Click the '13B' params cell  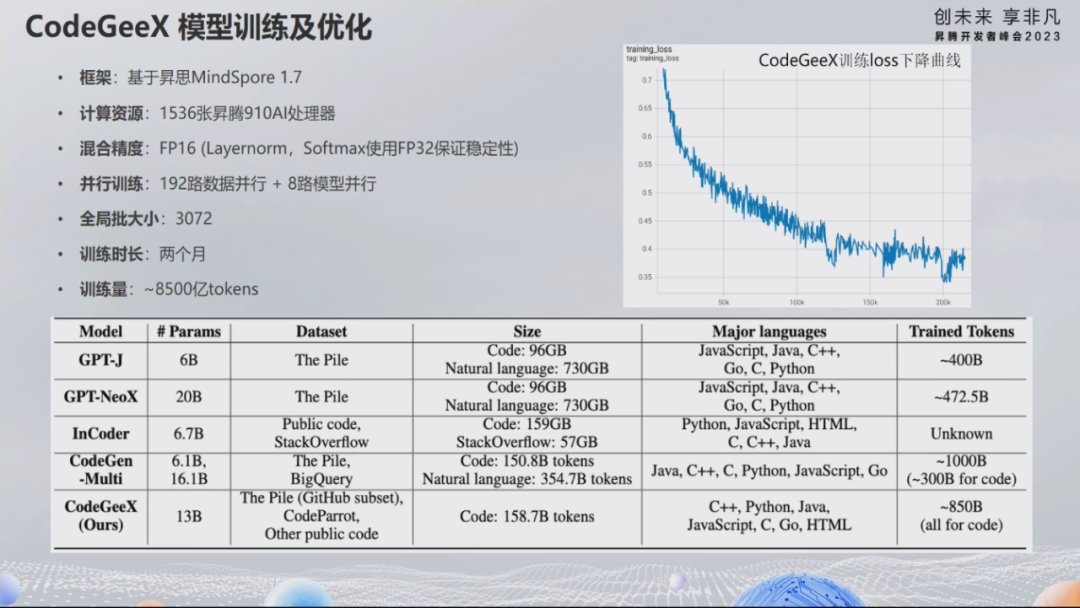189,516
